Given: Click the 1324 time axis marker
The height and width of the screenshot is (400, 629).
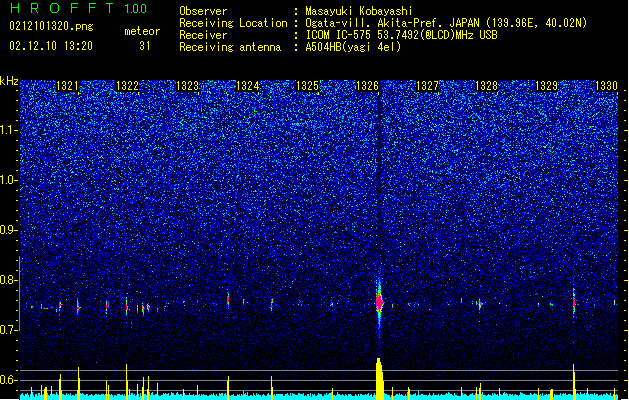Looking at the screenshot, I should click(x=248, y=86).
